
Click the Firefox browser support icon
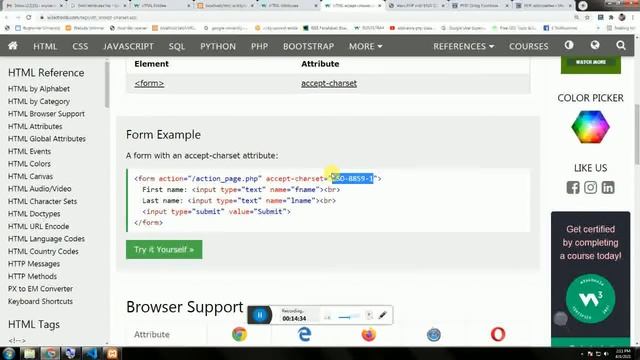[369, 334]
